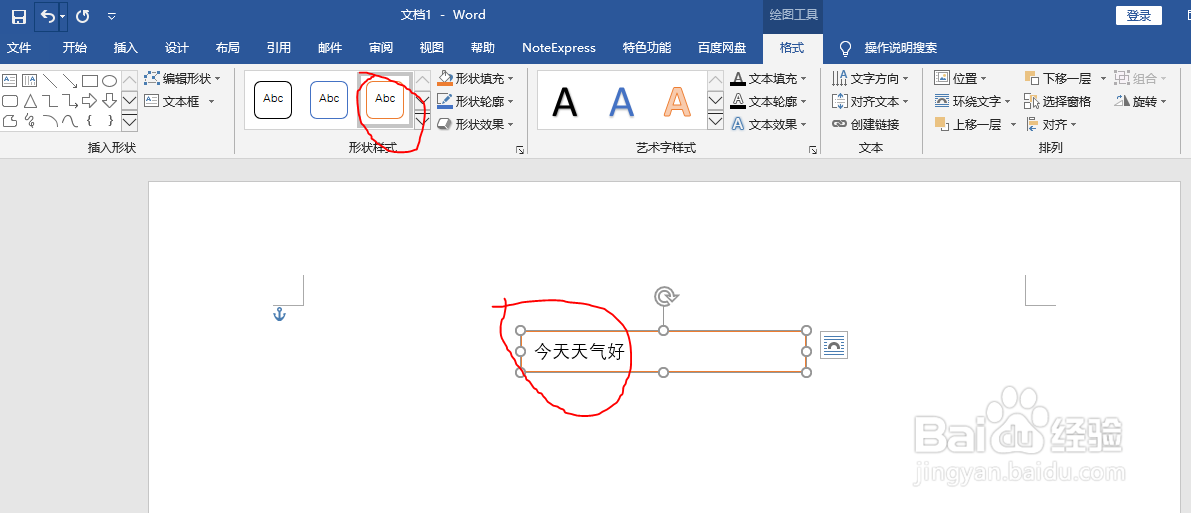Expand the WordArt styles gallery
This screenshot has width=1191, height=513.
[716, 122]
